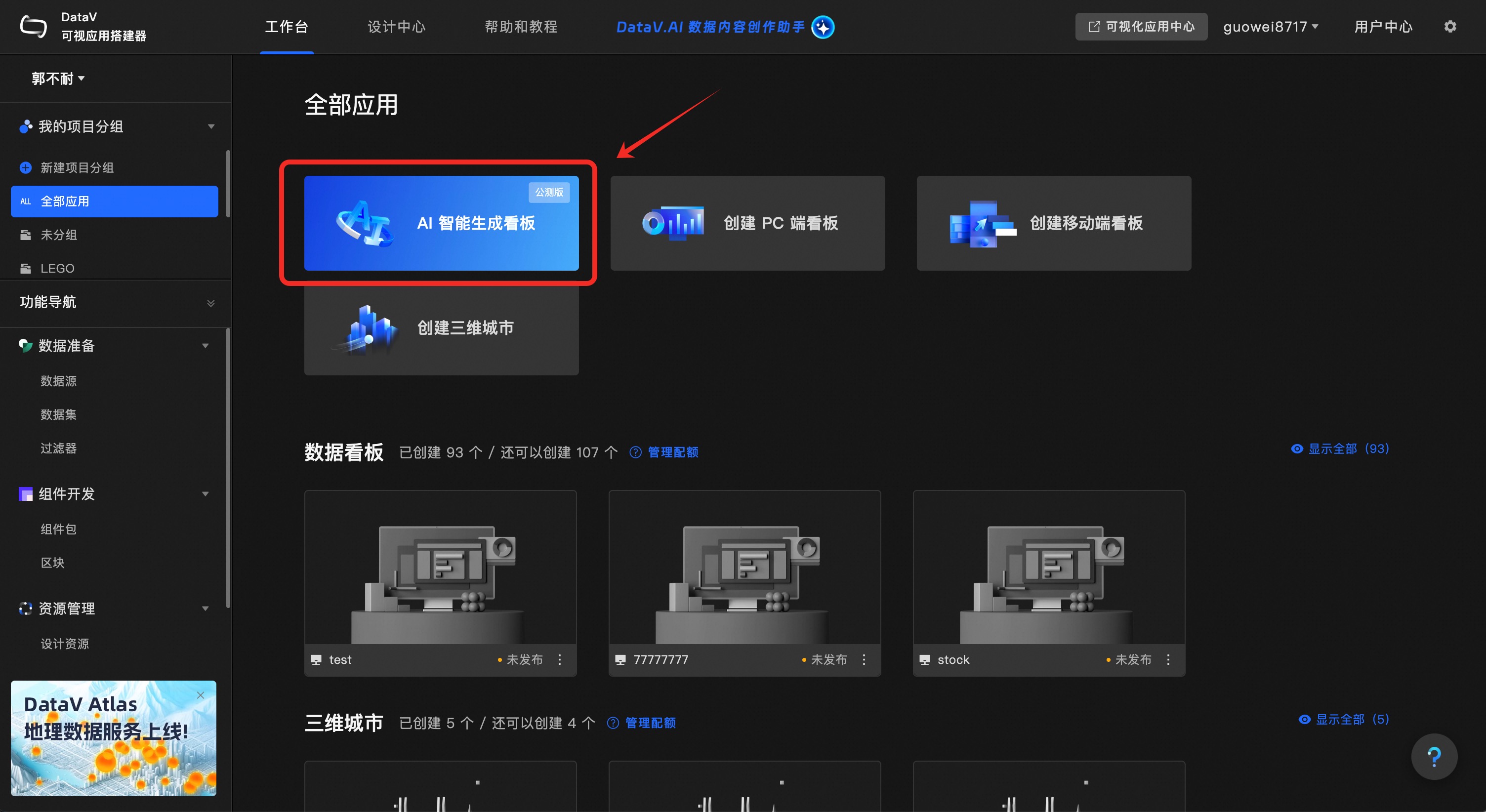This screenshot has width=1486, height=812.
Task: Click the screen icon beside stock
Action: pyautogui.click(x=925, y=660)
